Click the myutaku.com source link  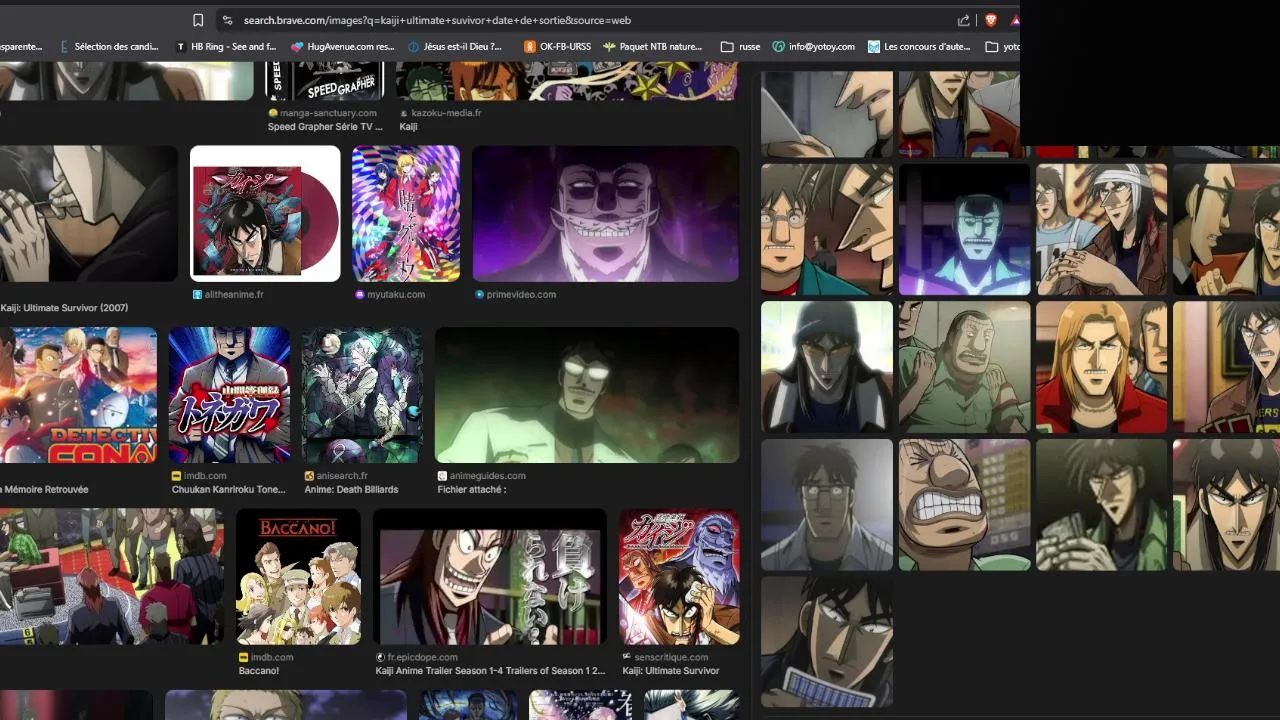pyautogui.click(x=396, y=295)
